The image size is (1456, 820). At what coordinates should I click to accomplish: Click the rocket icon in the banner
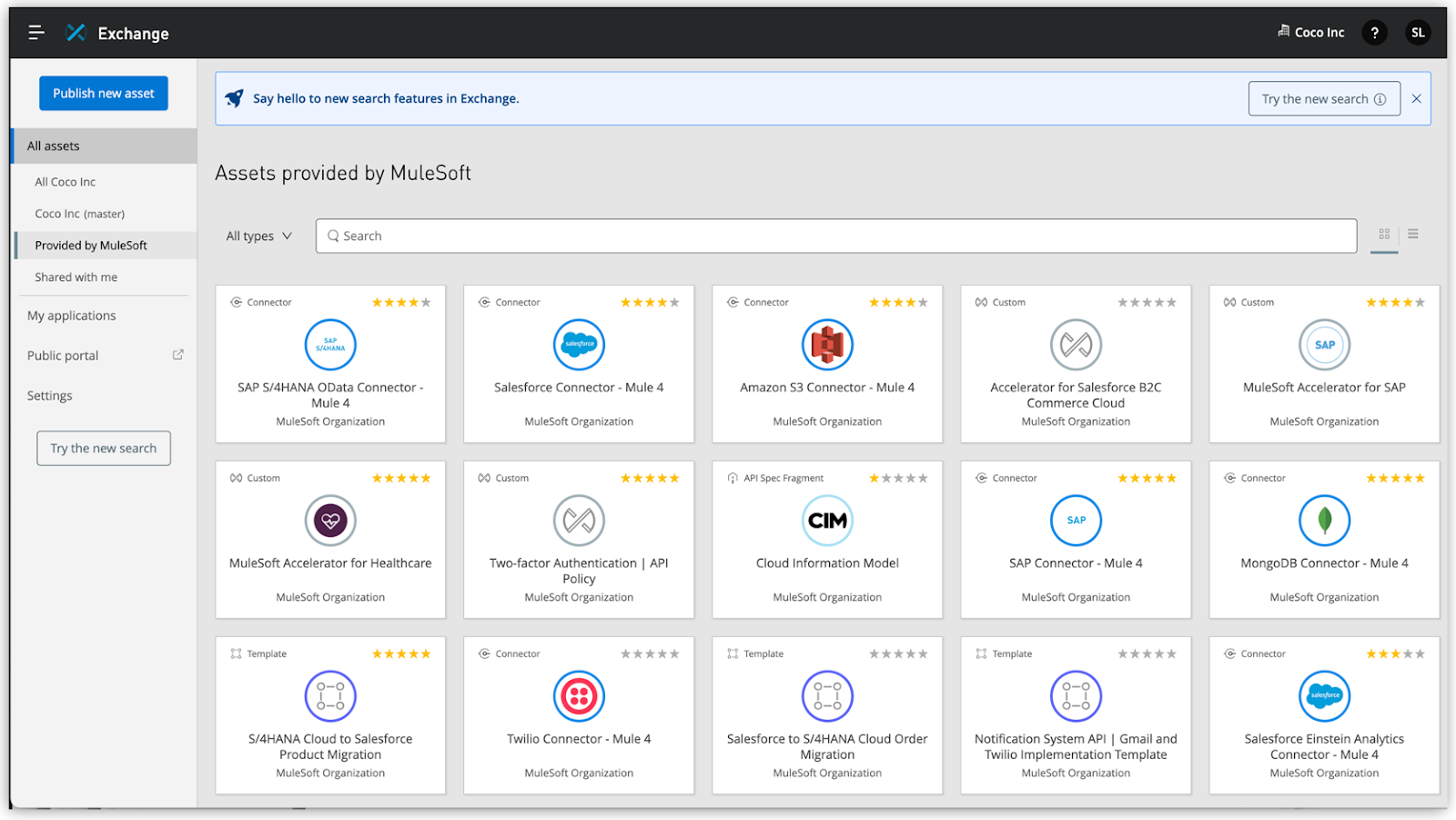[234, 98]
